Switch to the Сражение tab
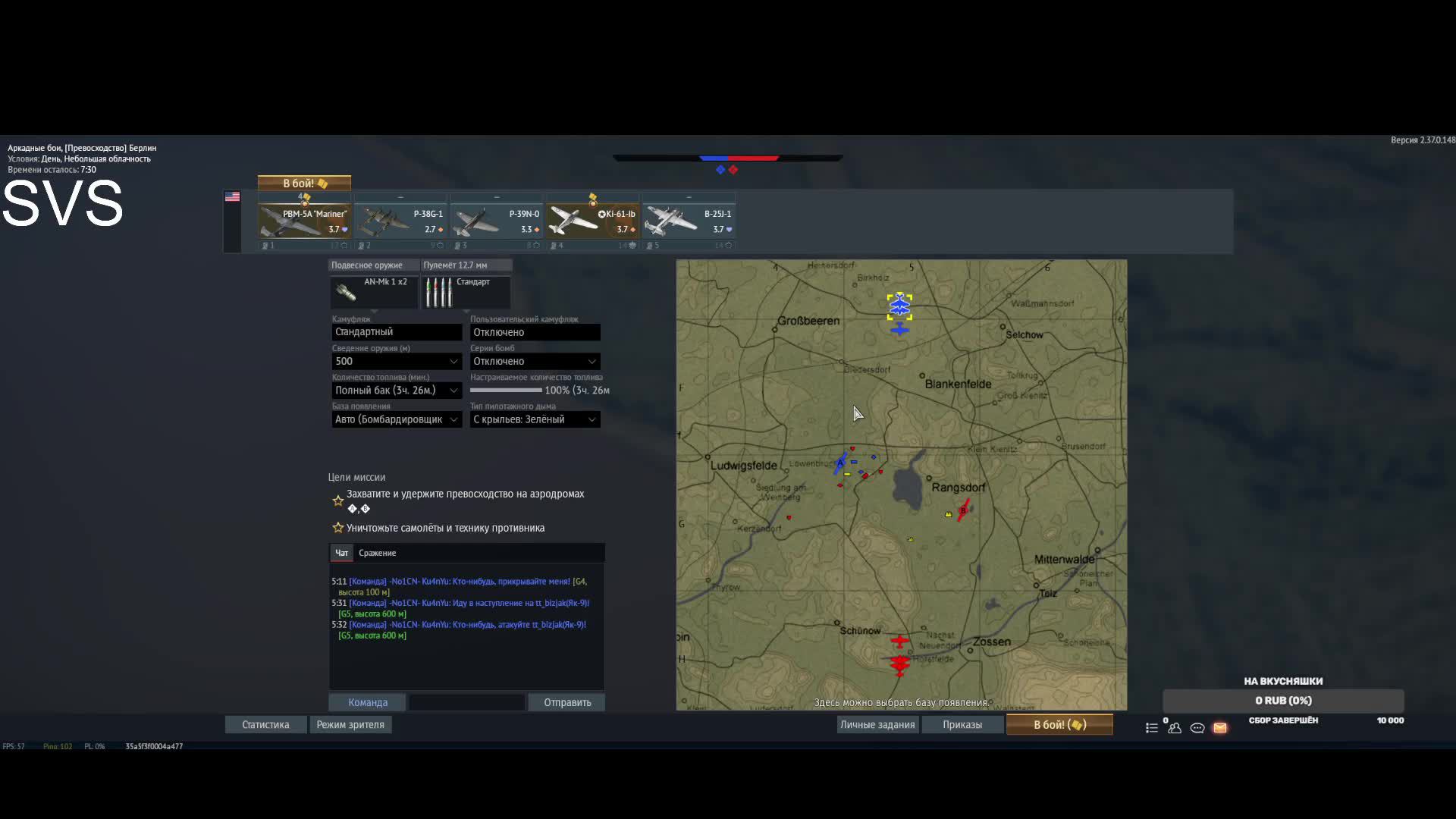 377,553
